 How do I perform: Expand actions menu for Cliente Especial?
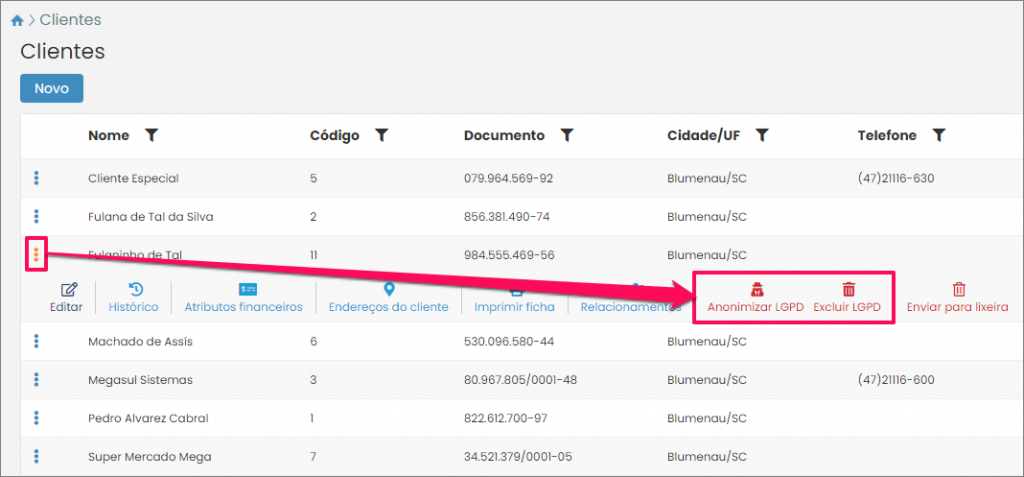36,178
